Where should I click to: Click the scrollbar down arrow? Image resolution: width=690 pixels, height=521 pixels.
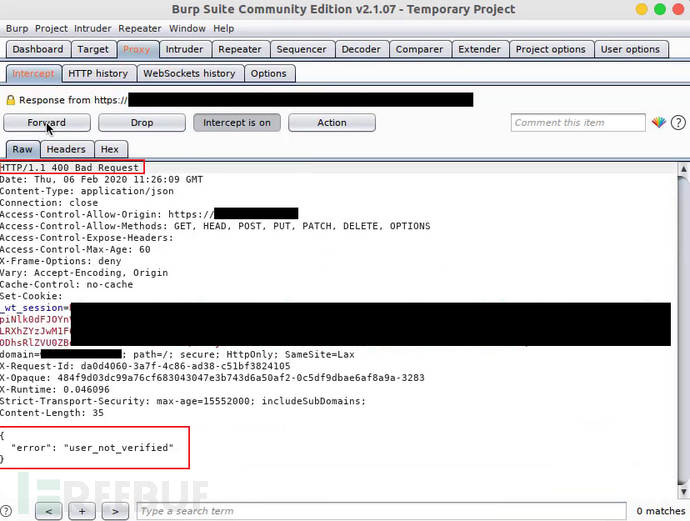click(683, 491)
